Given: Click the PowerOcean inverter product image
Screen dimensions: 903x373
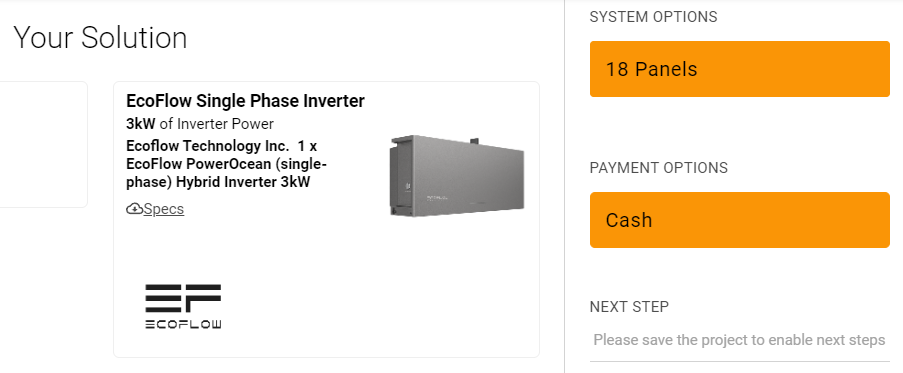Looking at the screenshot, I should click(x=457, y=176).
